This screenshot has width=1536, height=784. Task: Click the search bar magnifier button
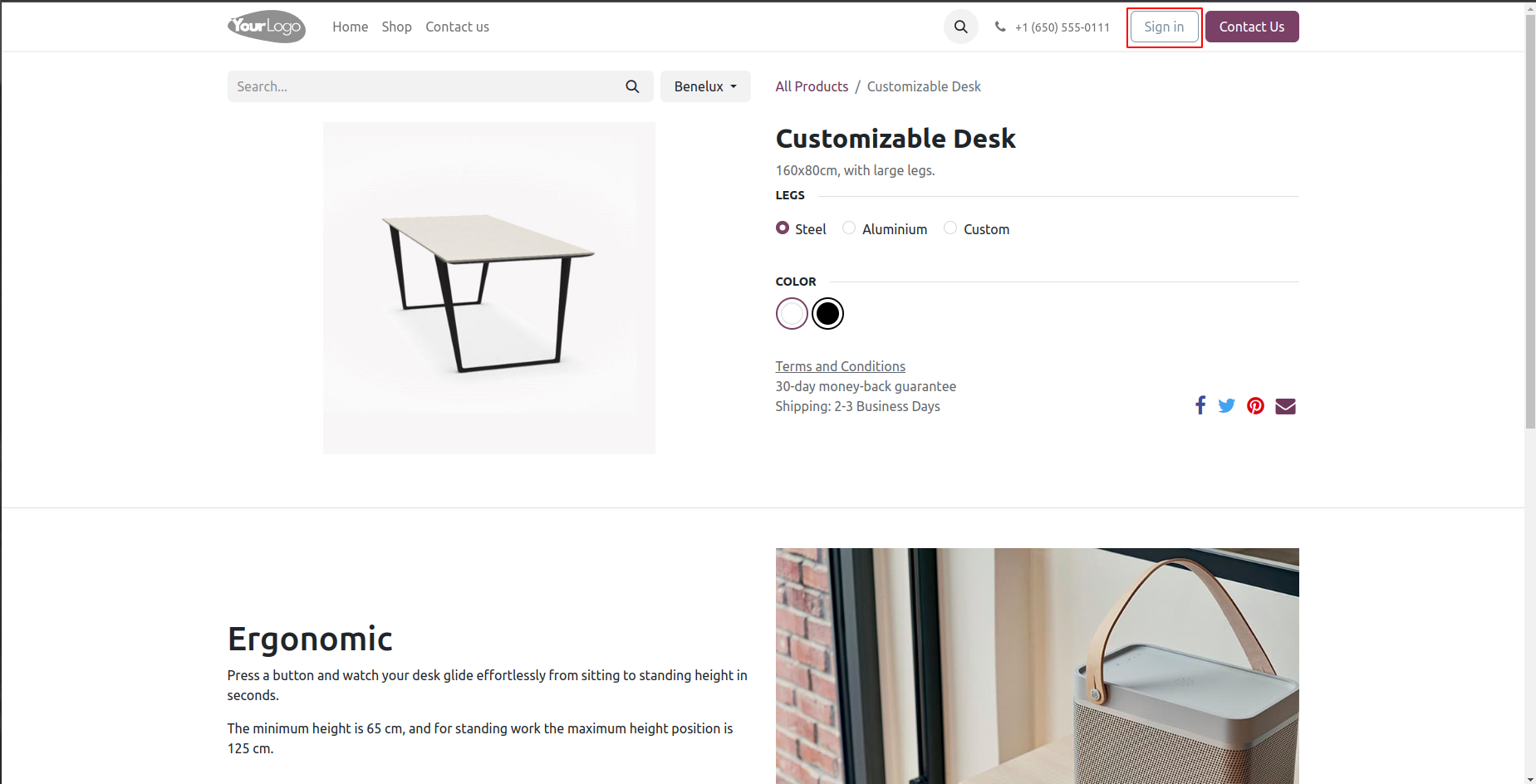point(632,86)
